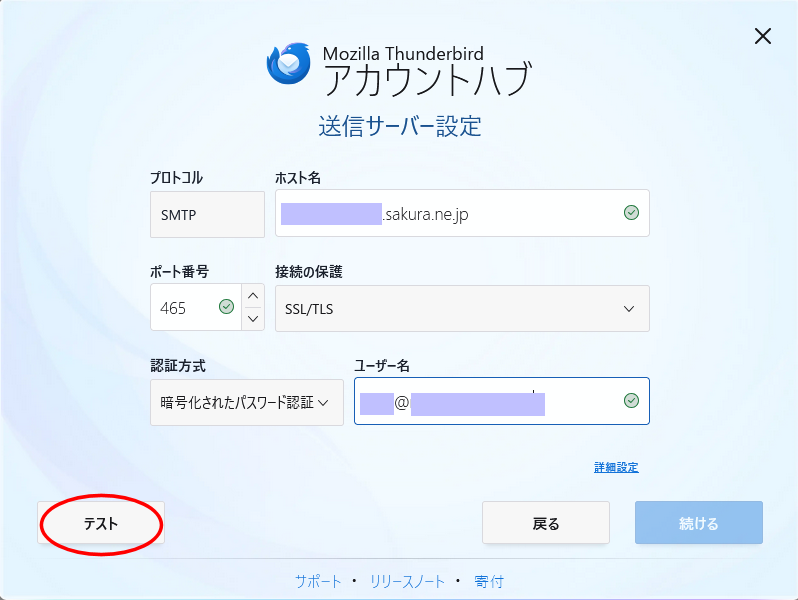The image size is (798, 600).
Task: Open the リリースノート link
Action: point(406,581)
